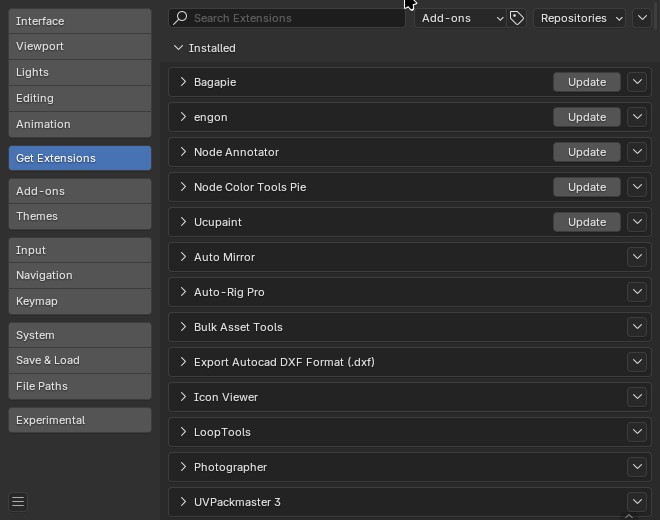Expand the Photographer details

click(183, 466)
